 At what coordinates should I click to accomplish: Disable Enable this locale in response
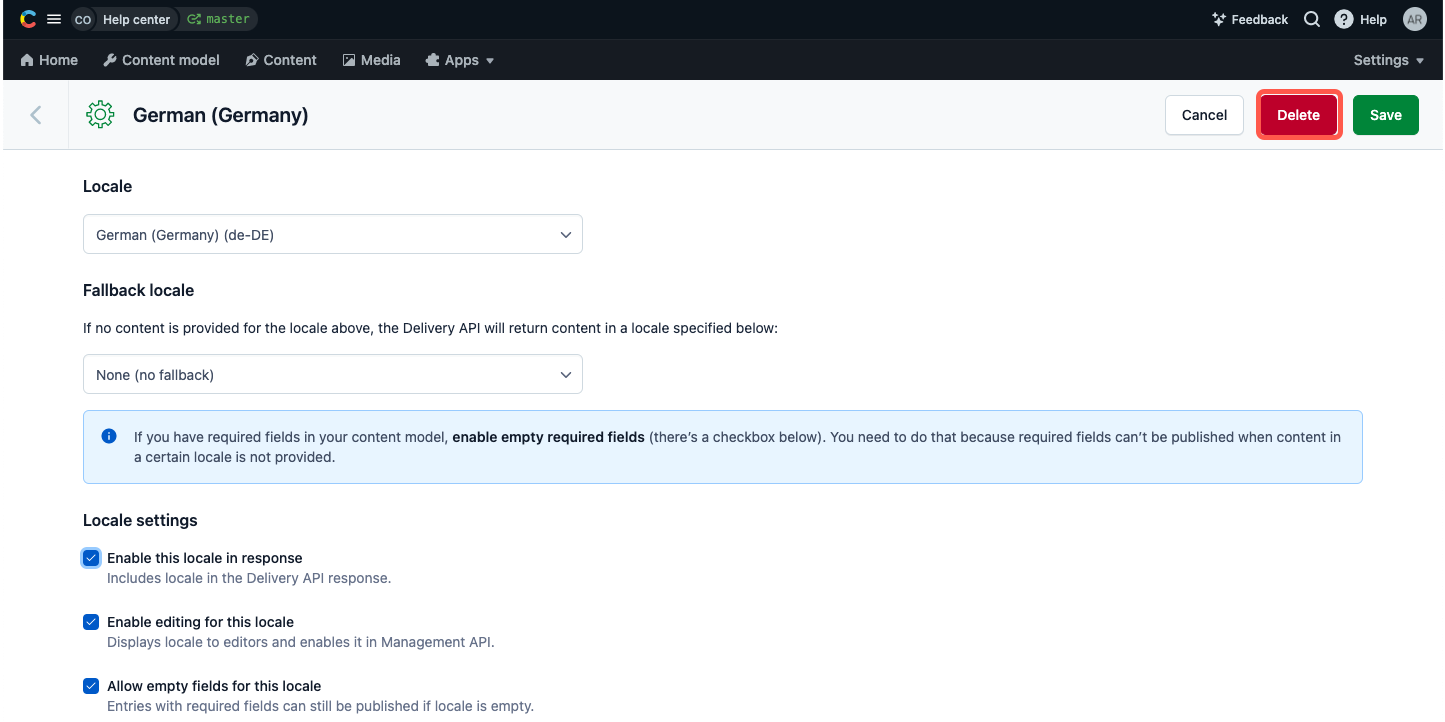[x=91, y=558]
